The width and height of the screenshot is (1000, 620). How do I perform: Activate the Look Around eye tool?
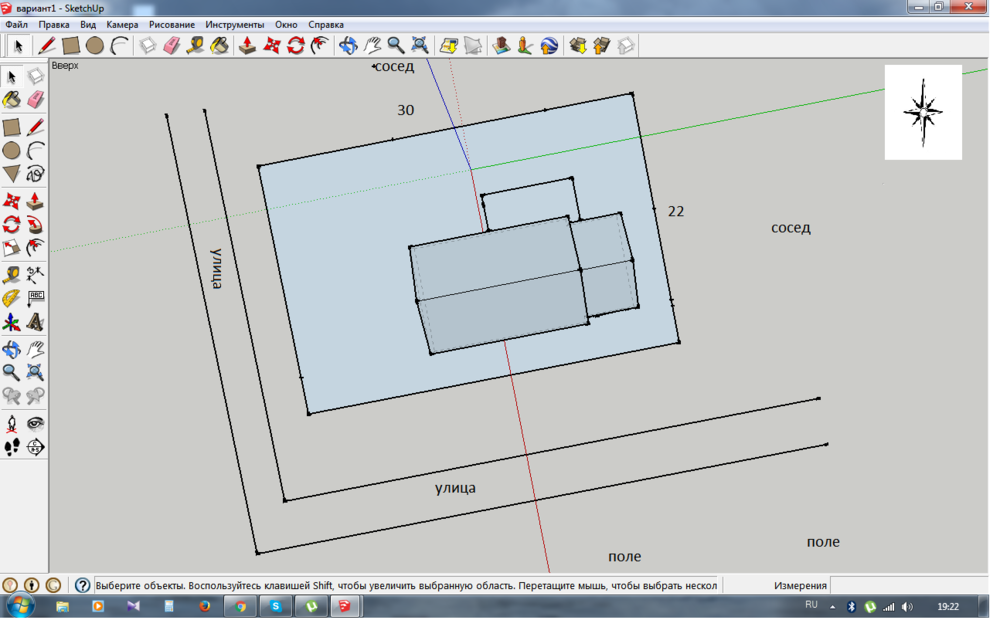(36, 423)
